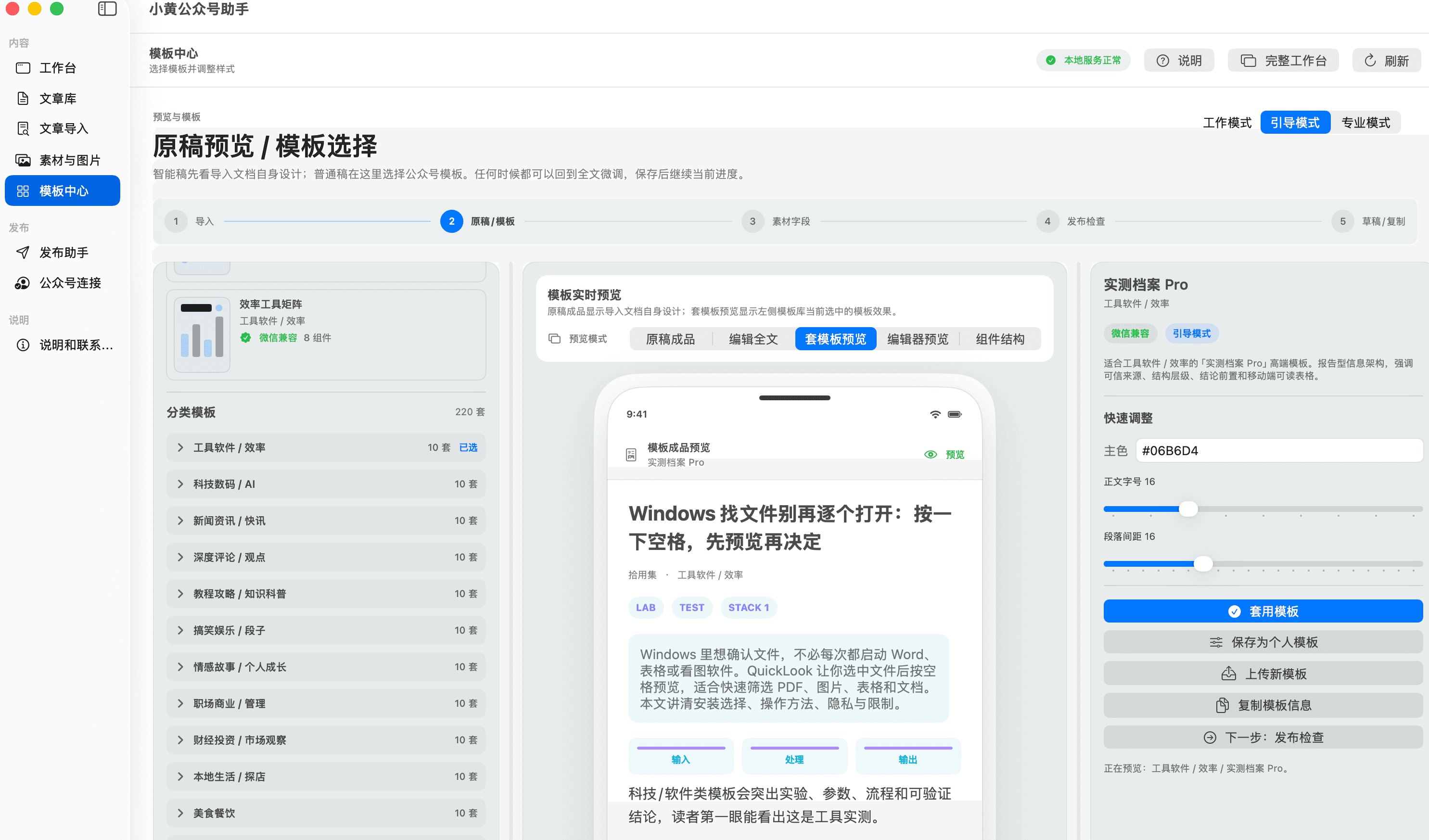
Task: Adjust the 段落间距 slider handle
Action: click(1203, 564)
